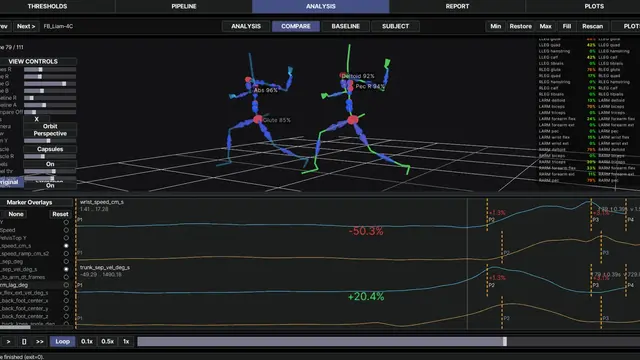Select the Speed overlay radio button
Image resolution: width=640 pixels, height=360 pixels.
point(66,230)
